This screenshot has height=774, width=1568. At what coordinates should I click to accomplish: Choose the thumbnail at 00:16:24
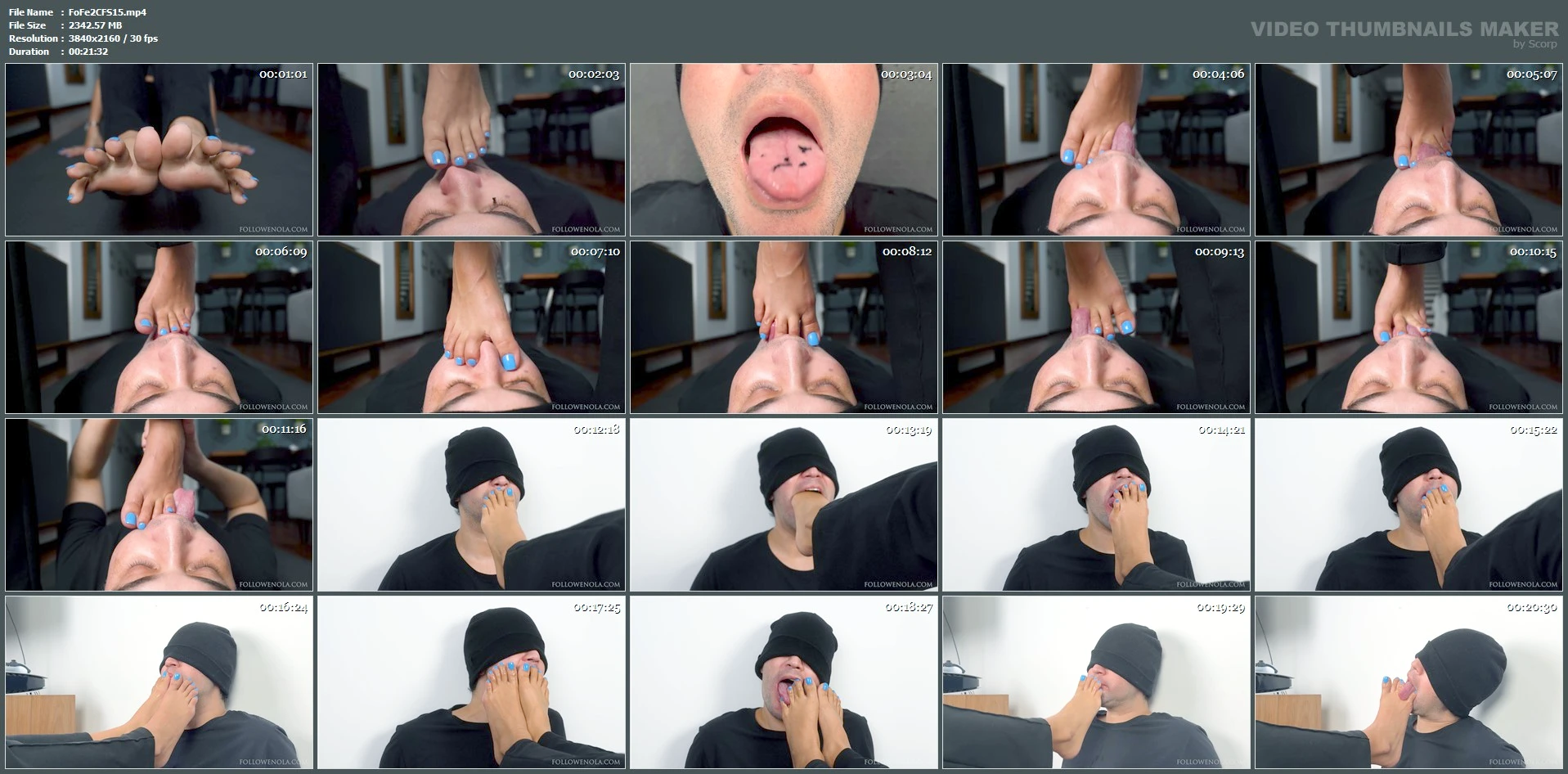159,682
